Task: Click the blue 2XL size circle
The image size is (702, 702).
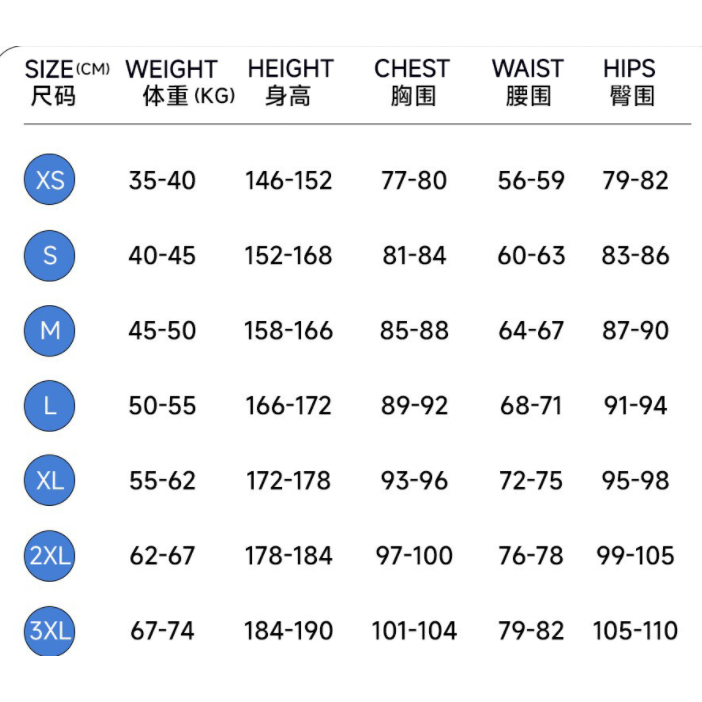Action: [x=50, y=556]
